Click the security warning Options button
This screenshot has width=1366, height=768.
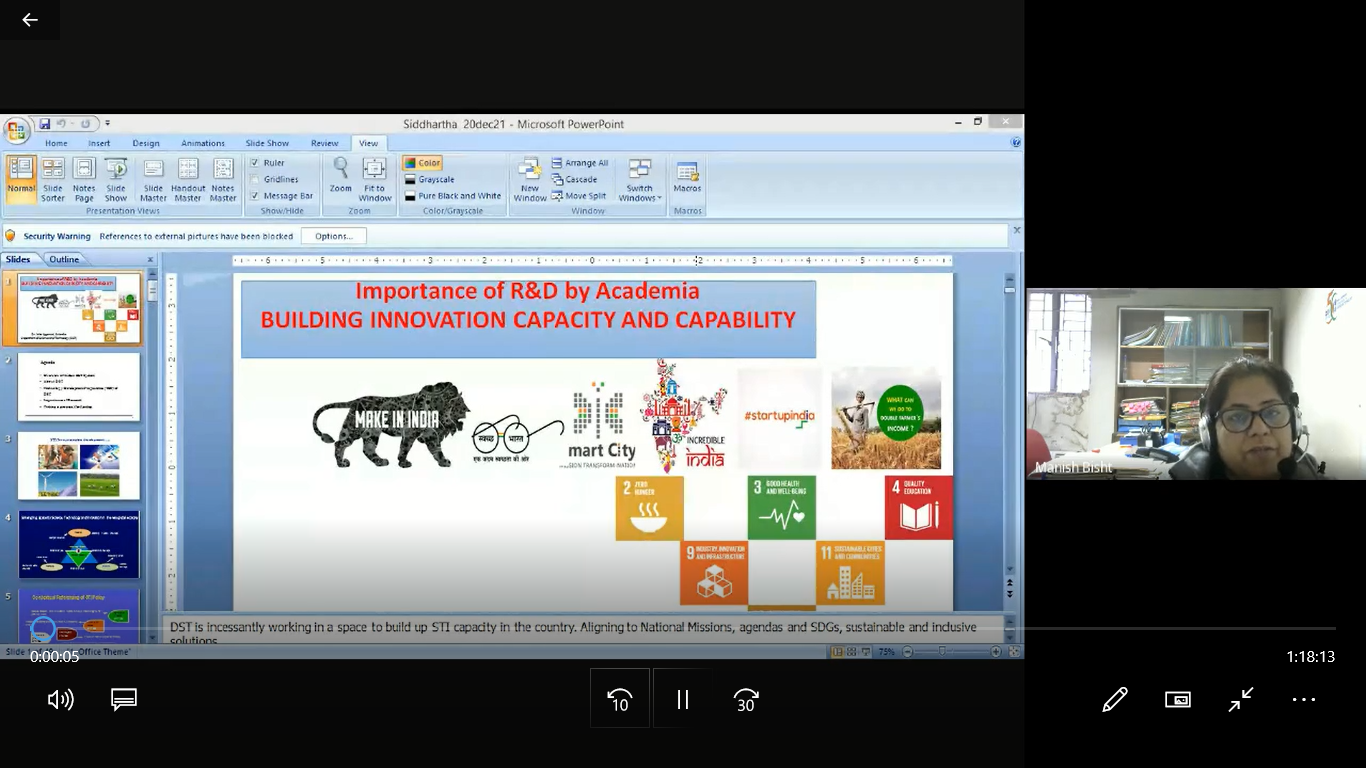click(x=333, y=236)
